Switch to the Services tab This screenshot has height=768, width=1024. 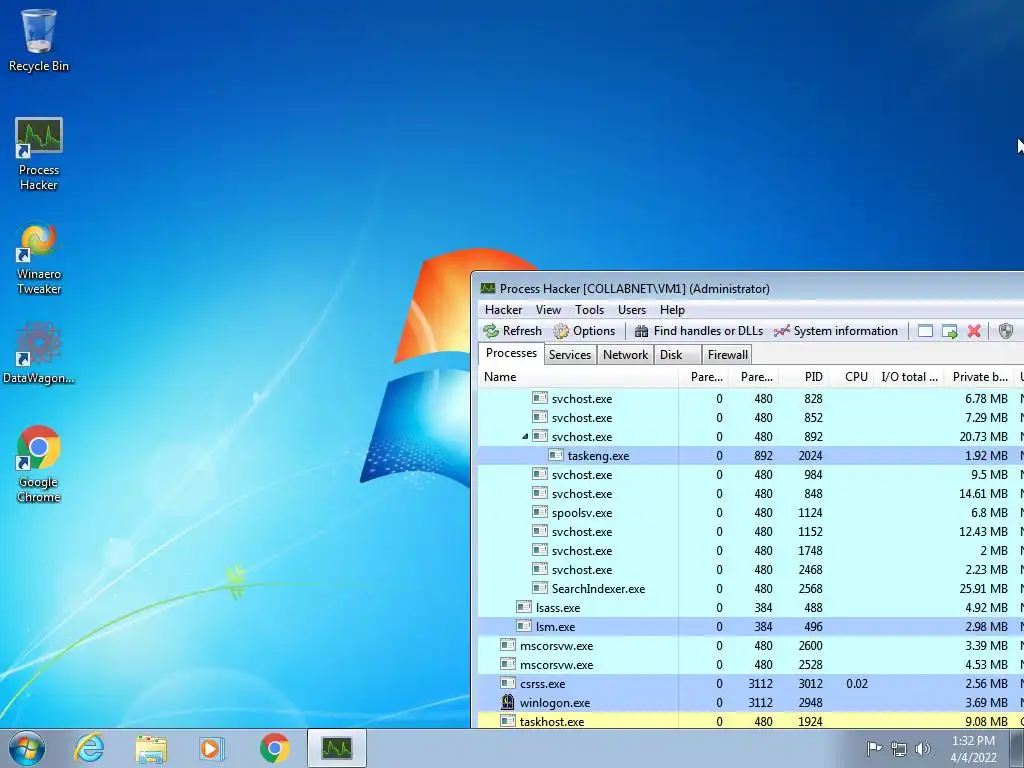(569, 355)
